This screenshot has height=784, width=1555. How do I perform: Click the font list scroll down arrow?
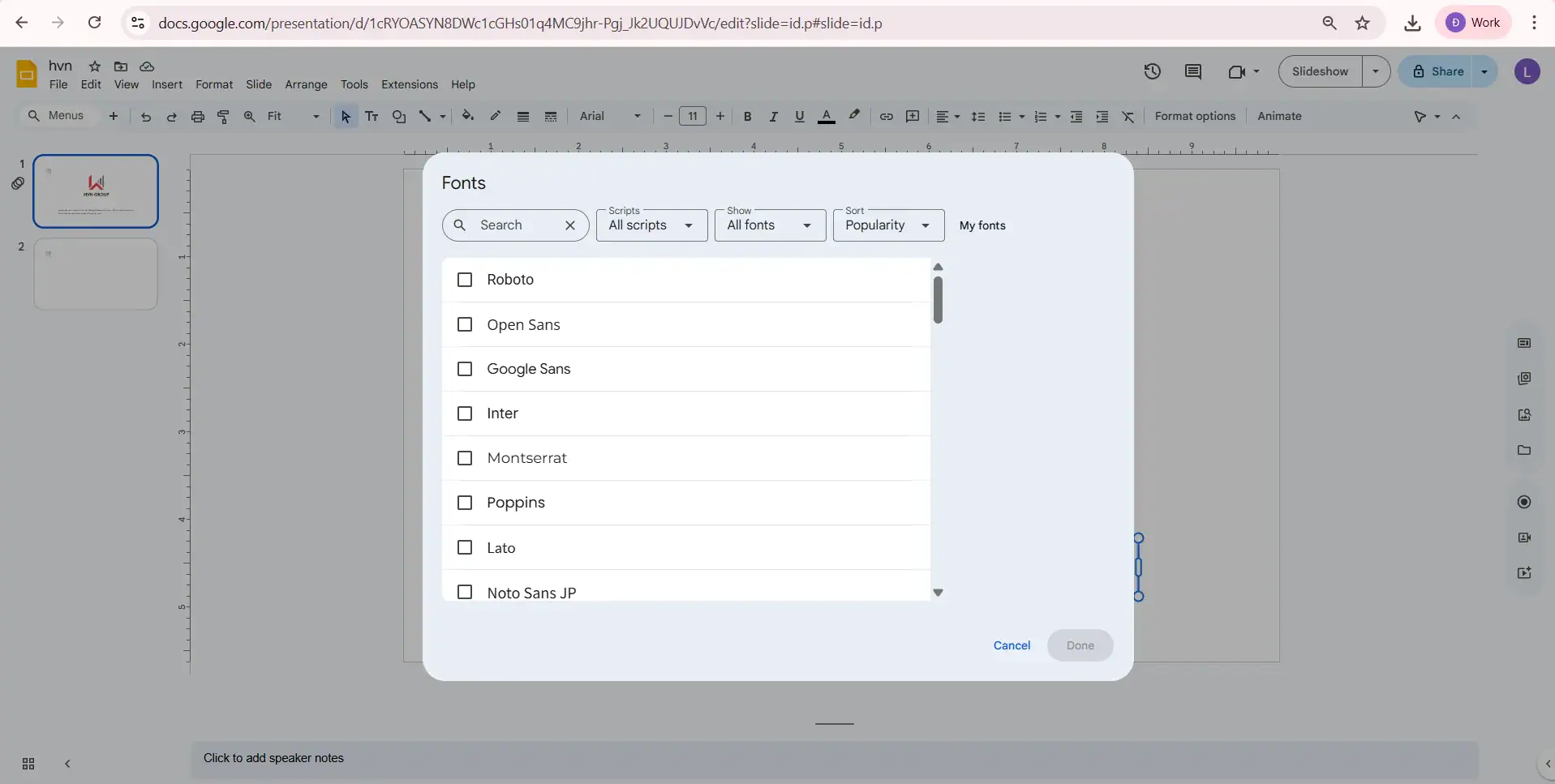tap(938, 593)
